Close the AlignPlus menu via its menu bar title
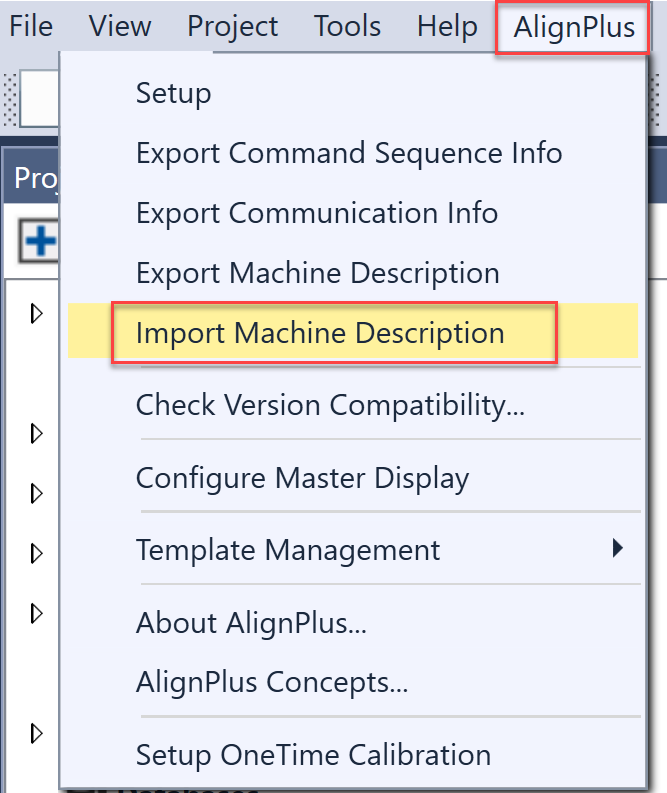This screenshot has width=667, height=793. tap(574, 28)
